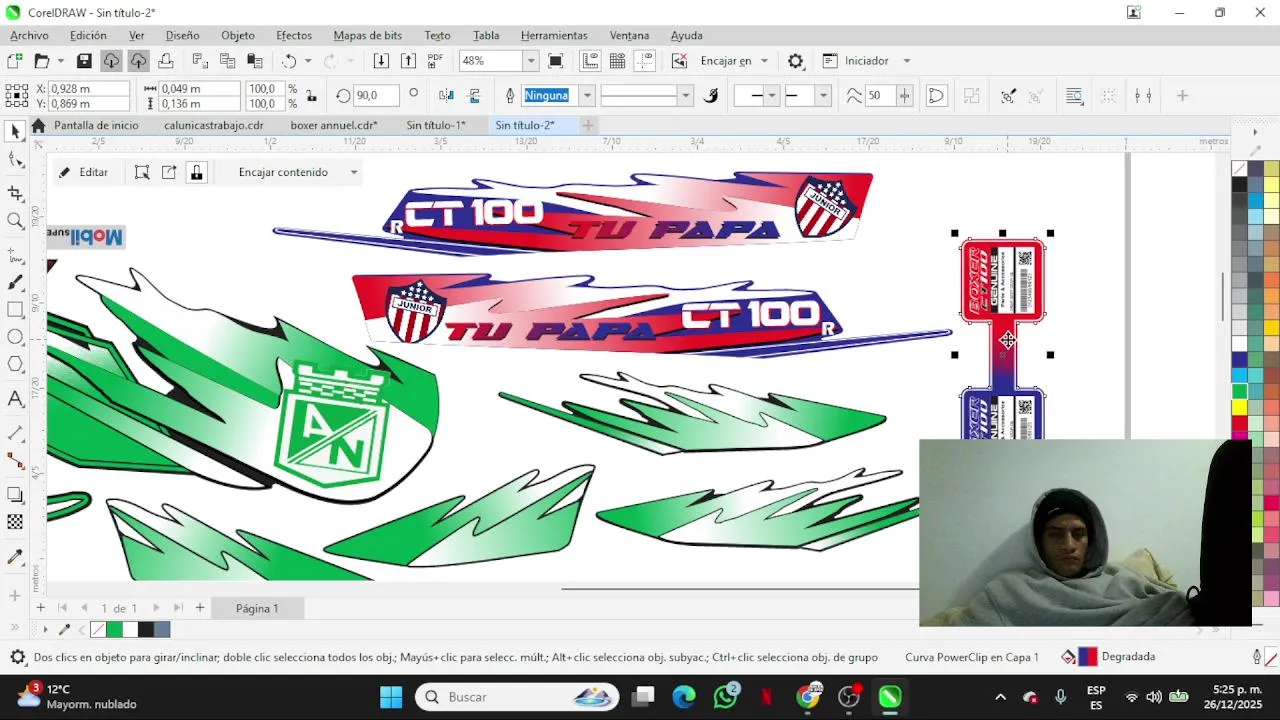Open start arrowhead dropdown

771,96
